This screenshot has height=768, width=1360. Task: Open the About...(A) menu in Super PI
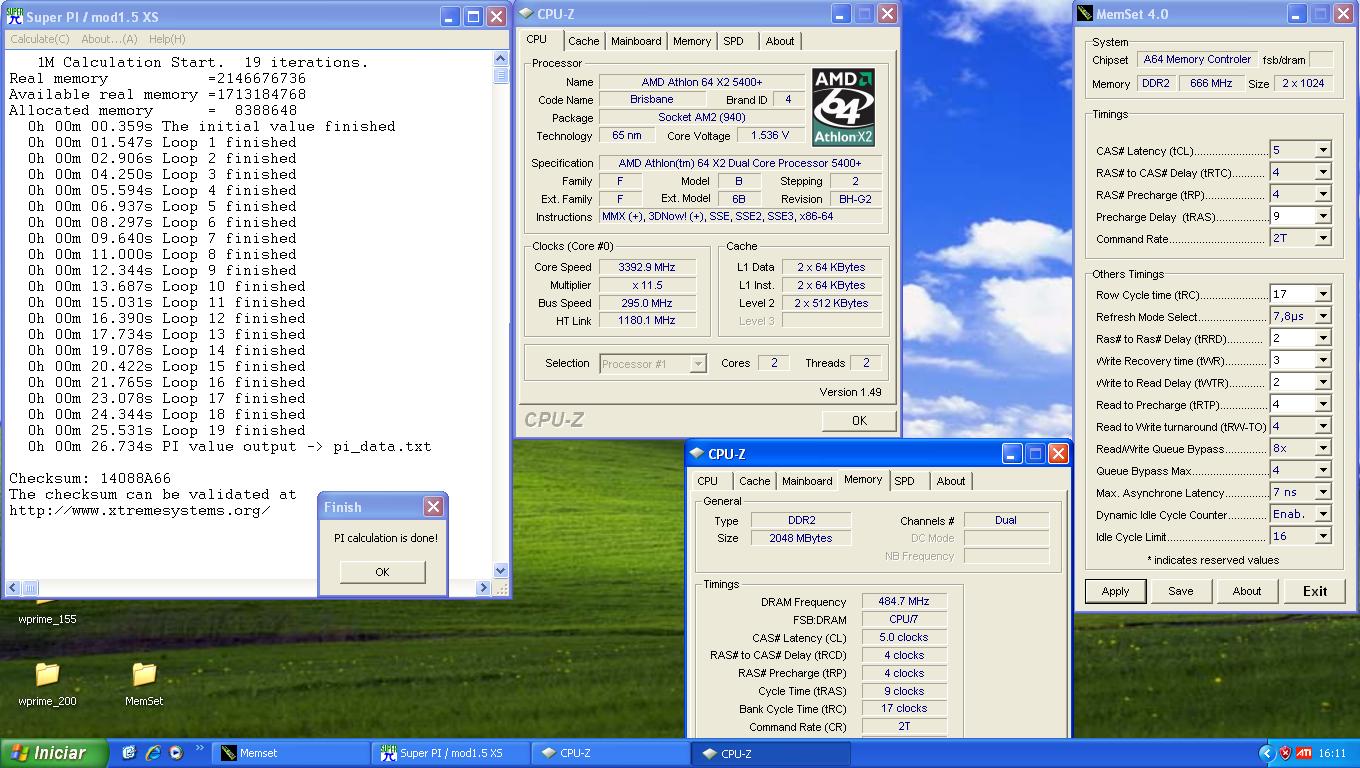[x=109, y=39]
